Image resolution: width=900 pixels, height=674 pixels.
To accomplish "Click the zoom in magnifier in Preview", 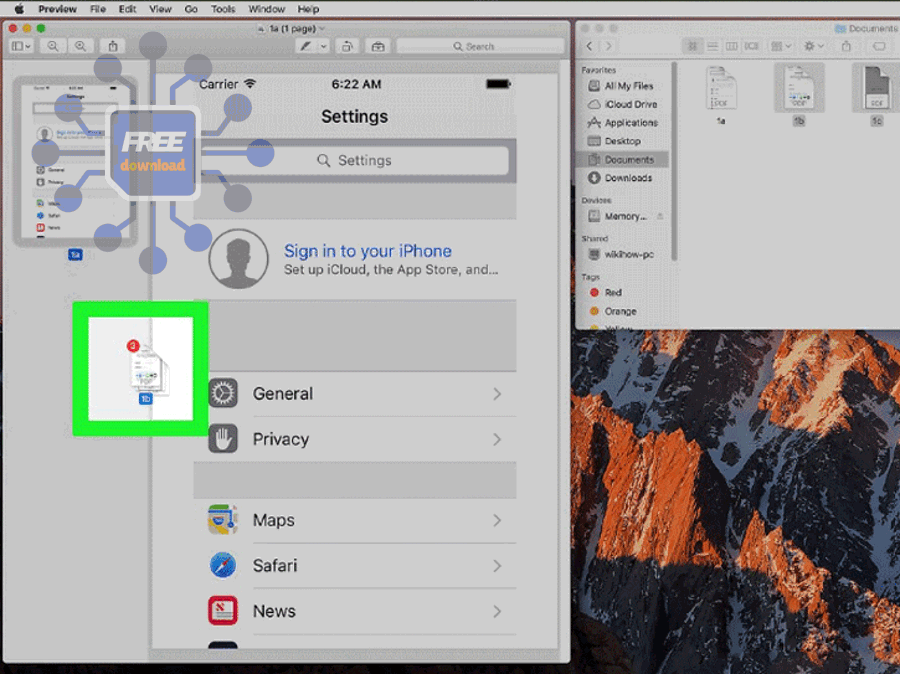I will (x=80, y=46).
